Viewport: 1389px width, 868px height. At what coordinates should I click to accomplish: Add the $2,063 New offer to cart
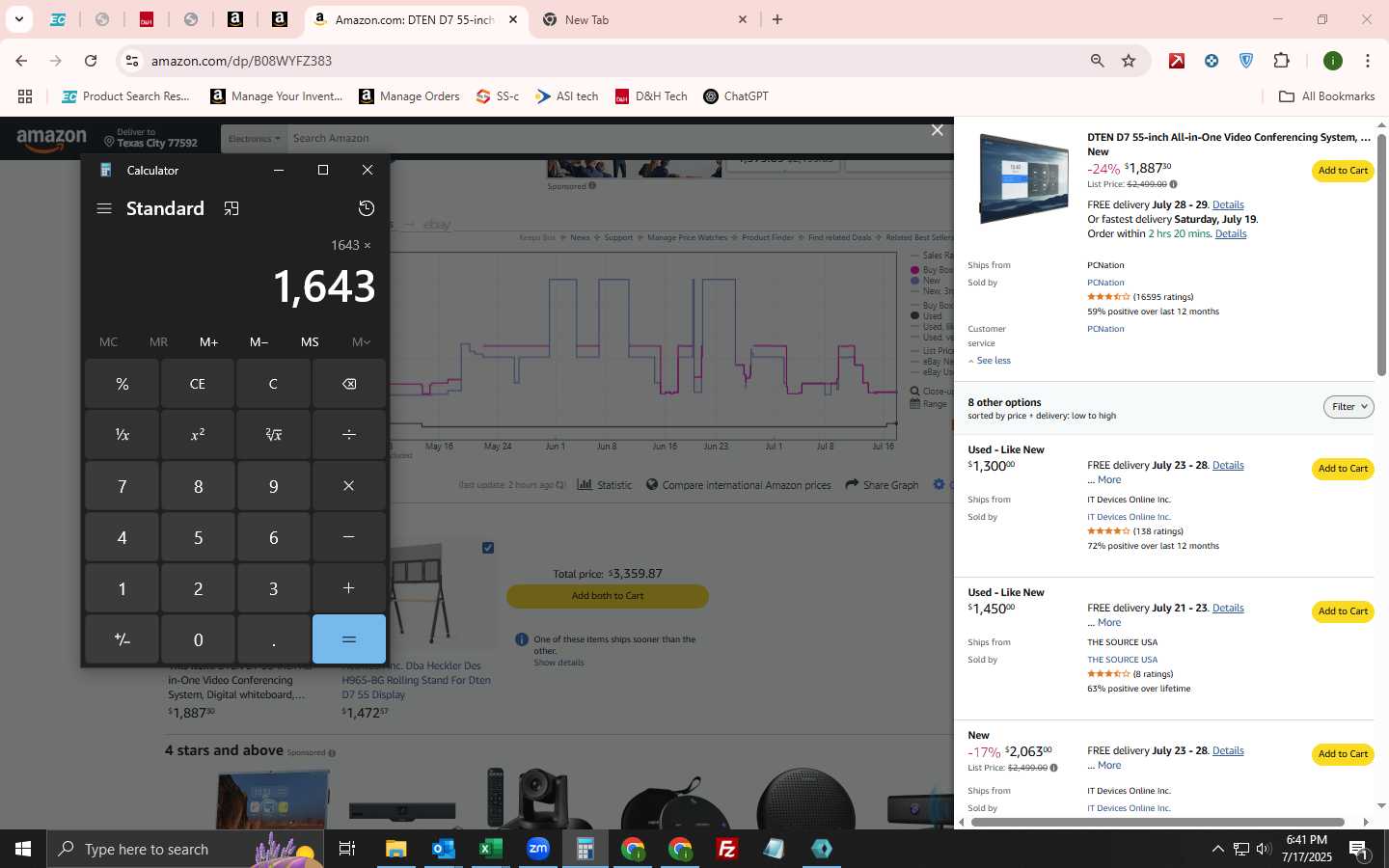click(1343, 754)
